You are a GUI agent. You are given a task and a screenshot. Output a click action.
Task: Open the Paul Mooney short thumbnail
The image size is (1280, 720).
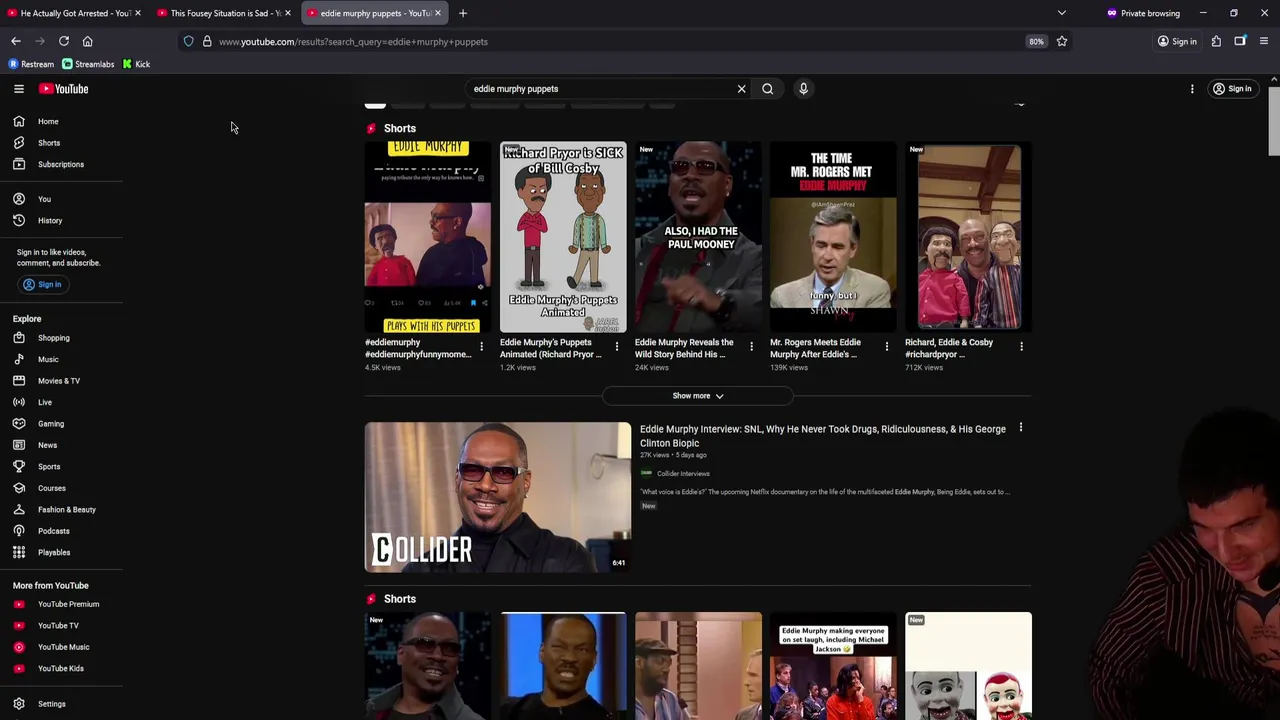(698, 237)
